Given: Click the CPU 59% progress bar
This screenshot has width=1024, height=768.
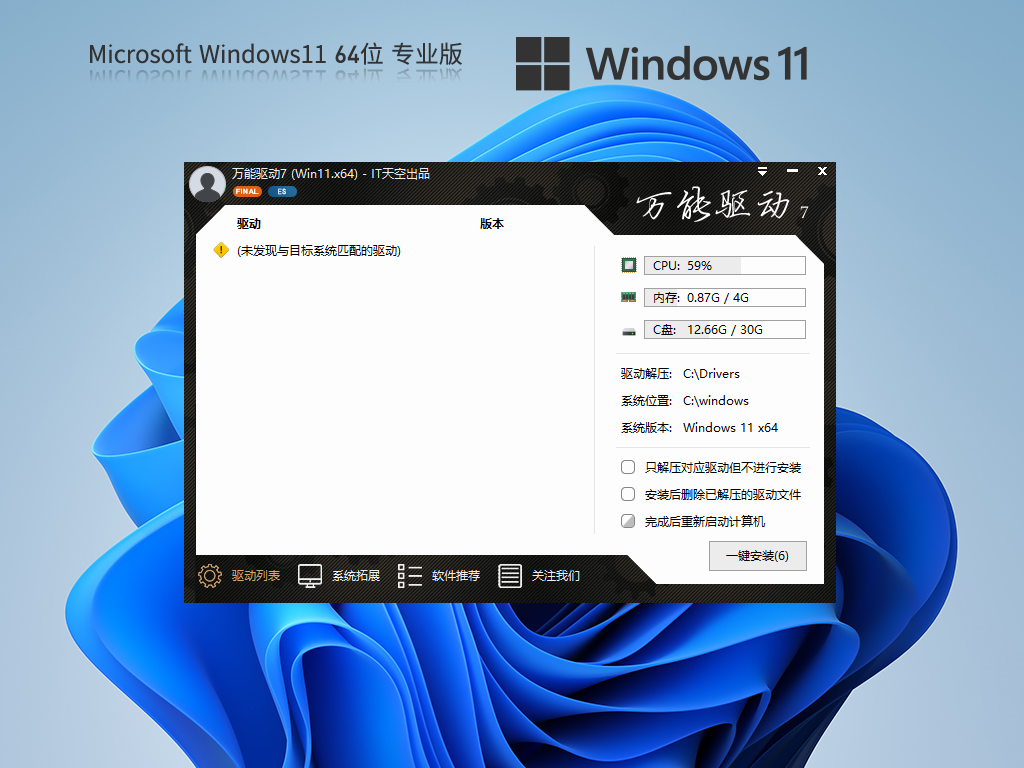Looking at the screenshot, I should (724, 265).
